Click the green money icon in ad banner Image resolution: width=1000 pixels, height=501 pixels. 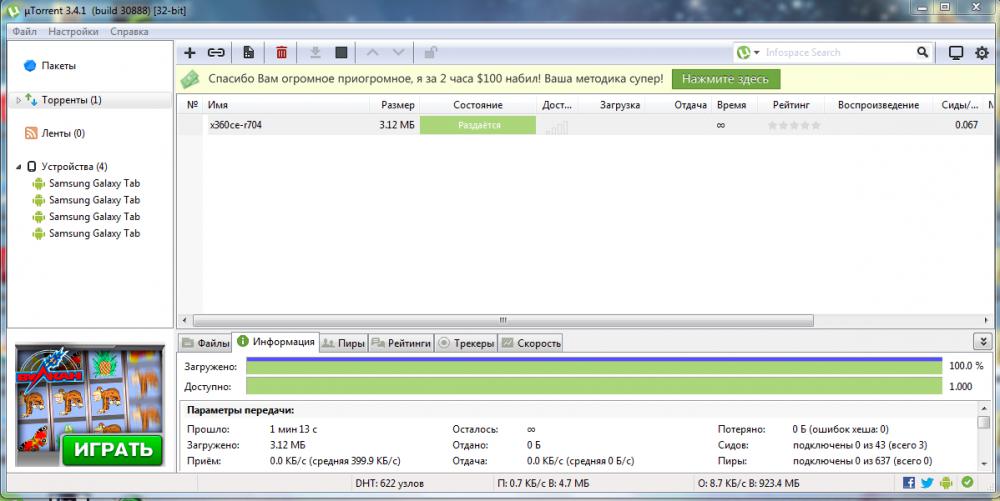pos(190,79)
